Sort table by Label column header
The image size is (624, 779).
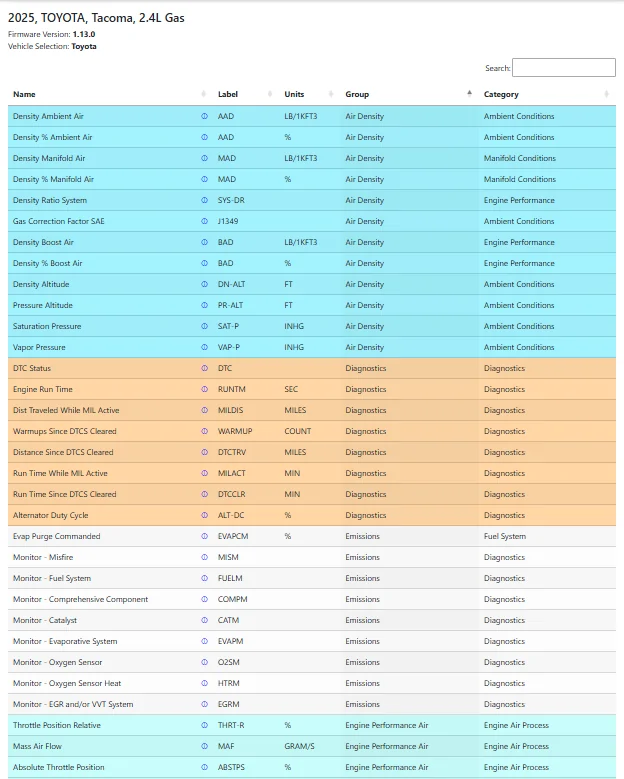[245, 94]
